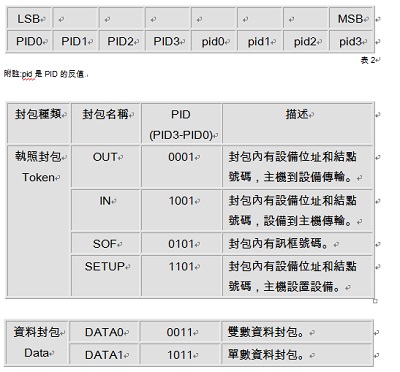Click the OUT packet name cell

click(x=106, y=166)
